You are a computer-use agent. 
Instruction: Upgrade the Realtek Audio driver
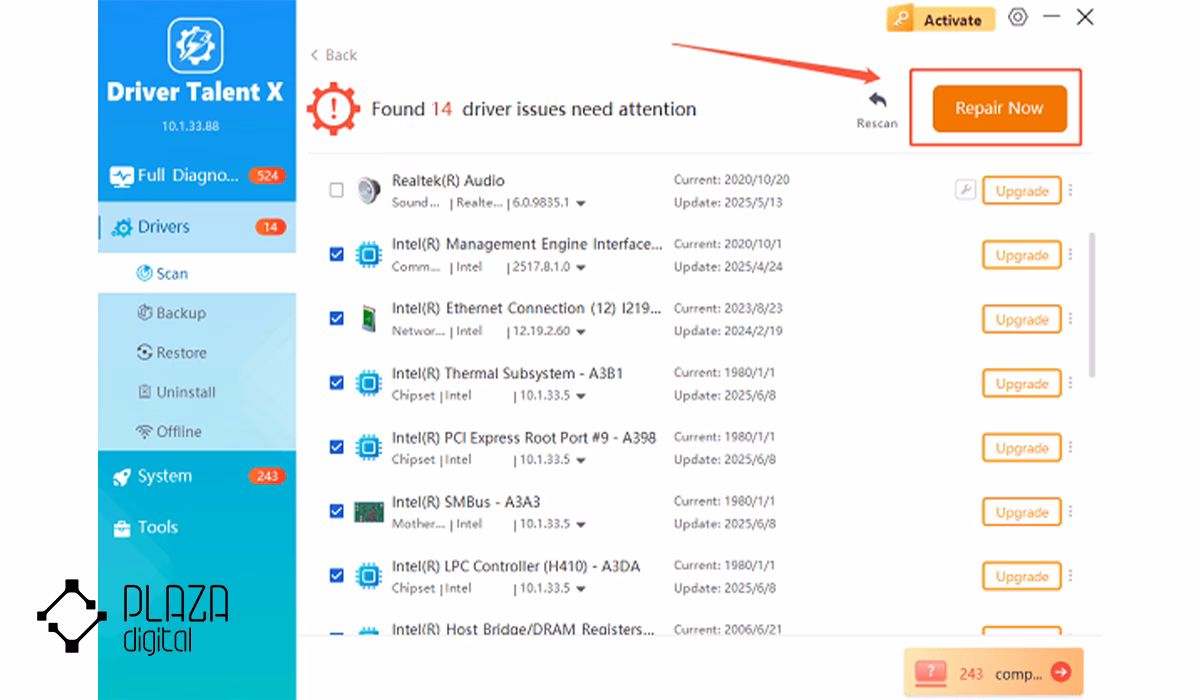(1021, 190)
